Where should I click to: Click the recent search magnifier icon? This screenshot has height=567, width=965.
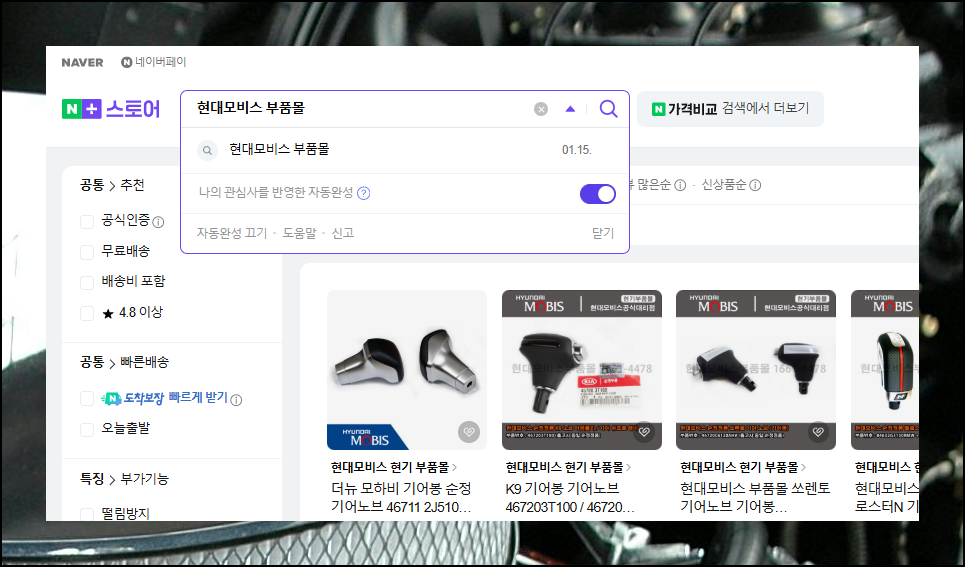coord(207,150)
